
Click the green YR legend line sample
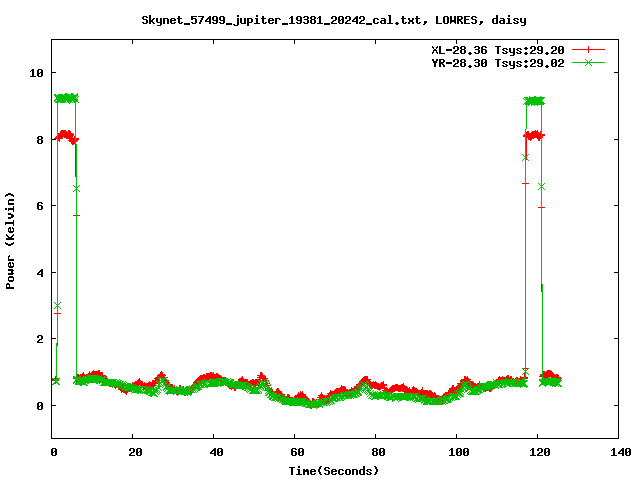pos(588,62)
